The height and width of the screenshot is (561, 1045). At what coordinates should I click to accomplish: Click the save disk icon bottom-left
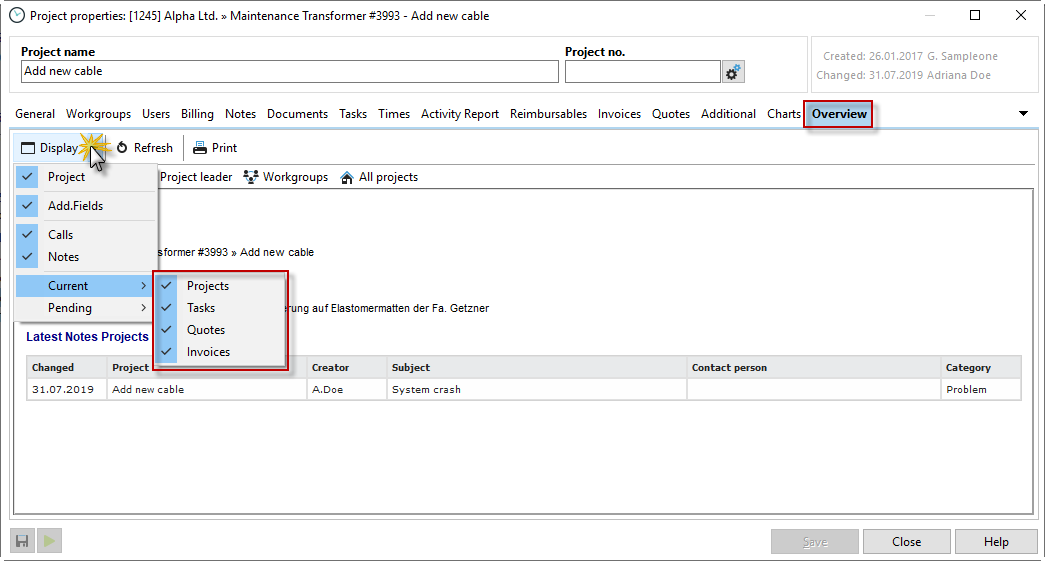pyautogui.click(x=21, y=541)
